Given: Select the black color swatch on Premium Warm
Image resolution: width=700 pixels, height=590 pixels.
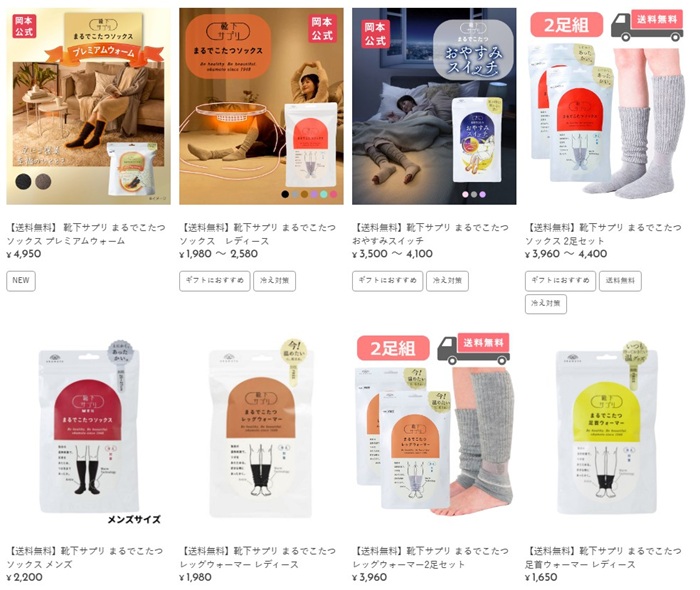Looking at the screenshot, I should click(x=23, y=181).
